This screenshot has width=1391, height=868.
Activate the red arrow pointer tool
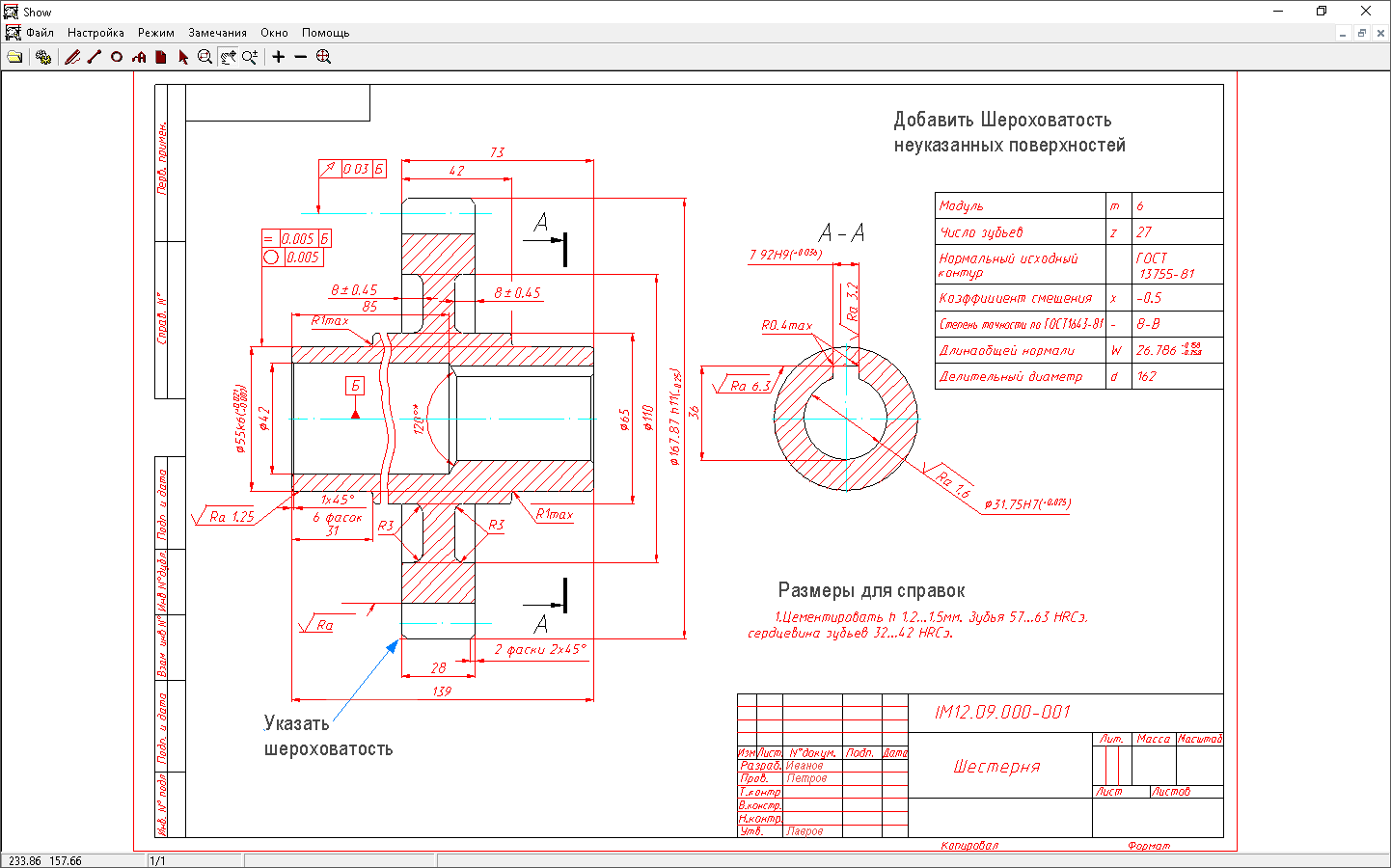(183, 57)
